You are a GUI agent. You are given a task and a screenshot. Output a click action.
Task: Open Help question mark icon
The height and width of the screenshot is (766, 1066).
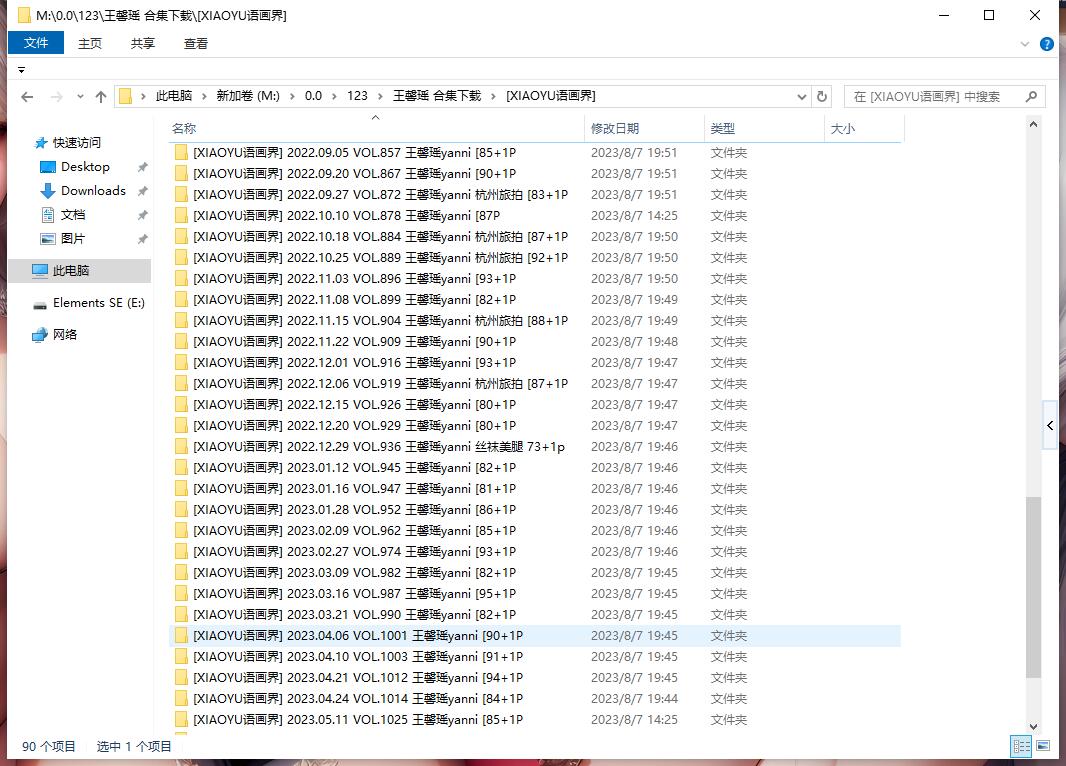(1046, 44)
